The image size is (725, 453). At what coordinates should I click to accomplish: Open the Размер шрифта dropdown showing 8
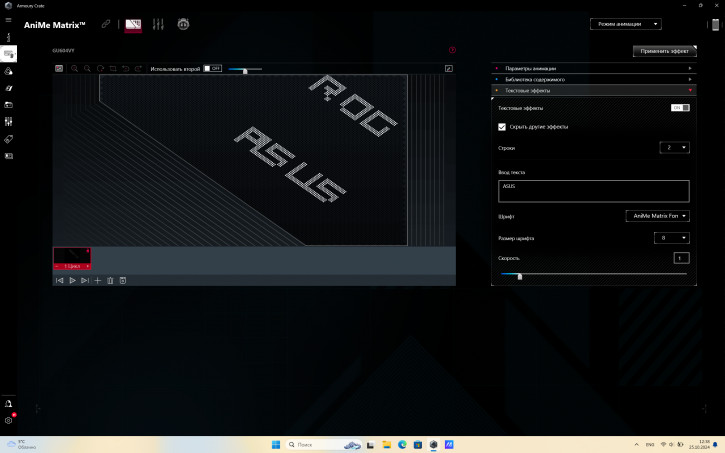tap(672, 238)
